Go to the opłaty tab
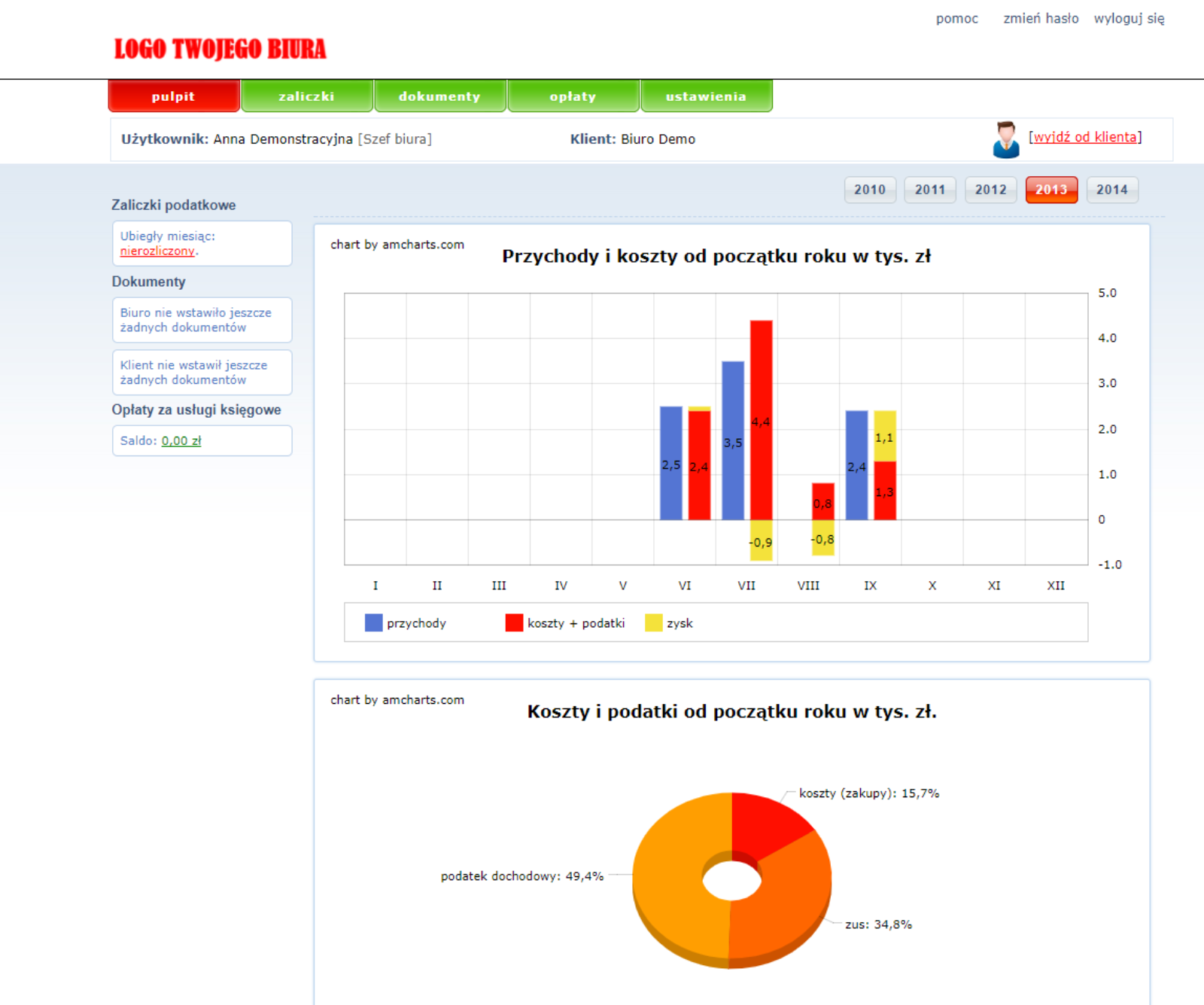The width and height of the screenshot is (1204, 1005). (x=573, y=96)
